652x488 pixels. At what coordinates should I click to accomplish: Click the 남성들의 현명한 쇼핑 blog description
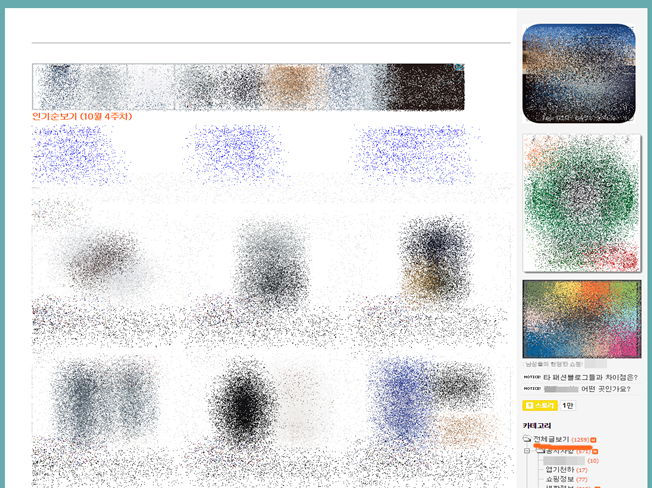point(554,364)
